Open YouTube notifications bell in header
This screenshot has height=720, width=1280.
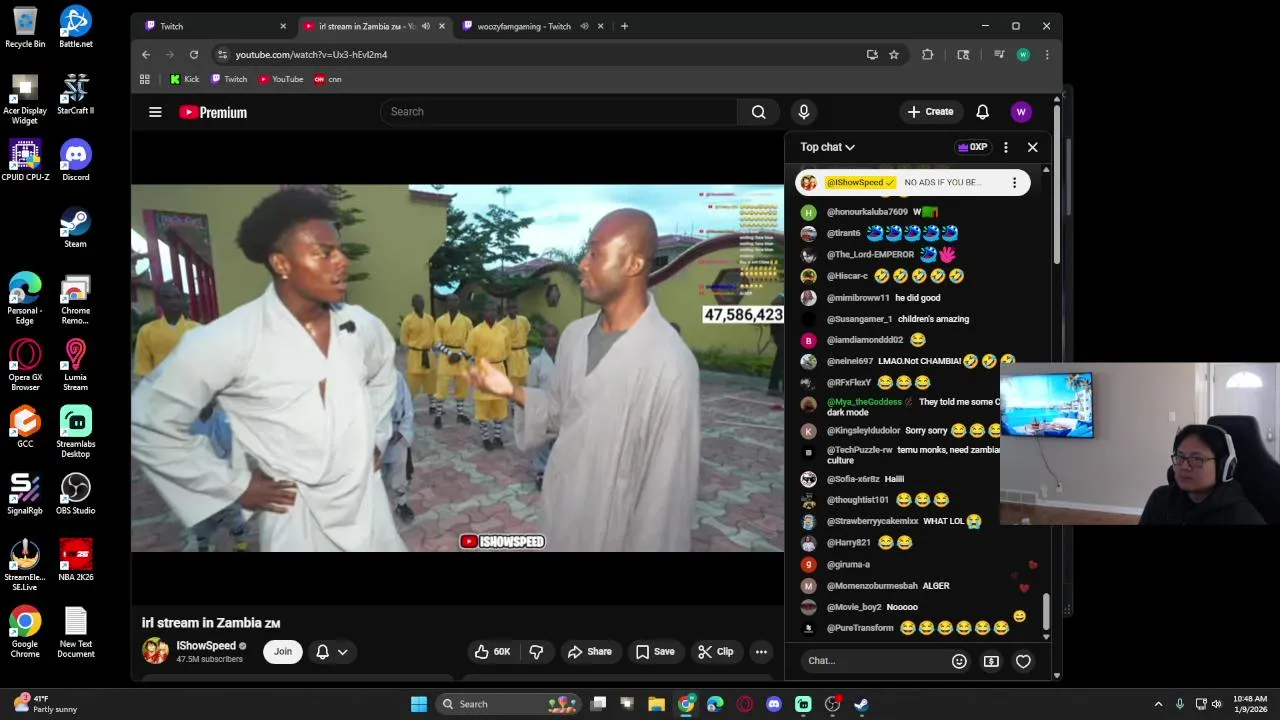[982, 112]
